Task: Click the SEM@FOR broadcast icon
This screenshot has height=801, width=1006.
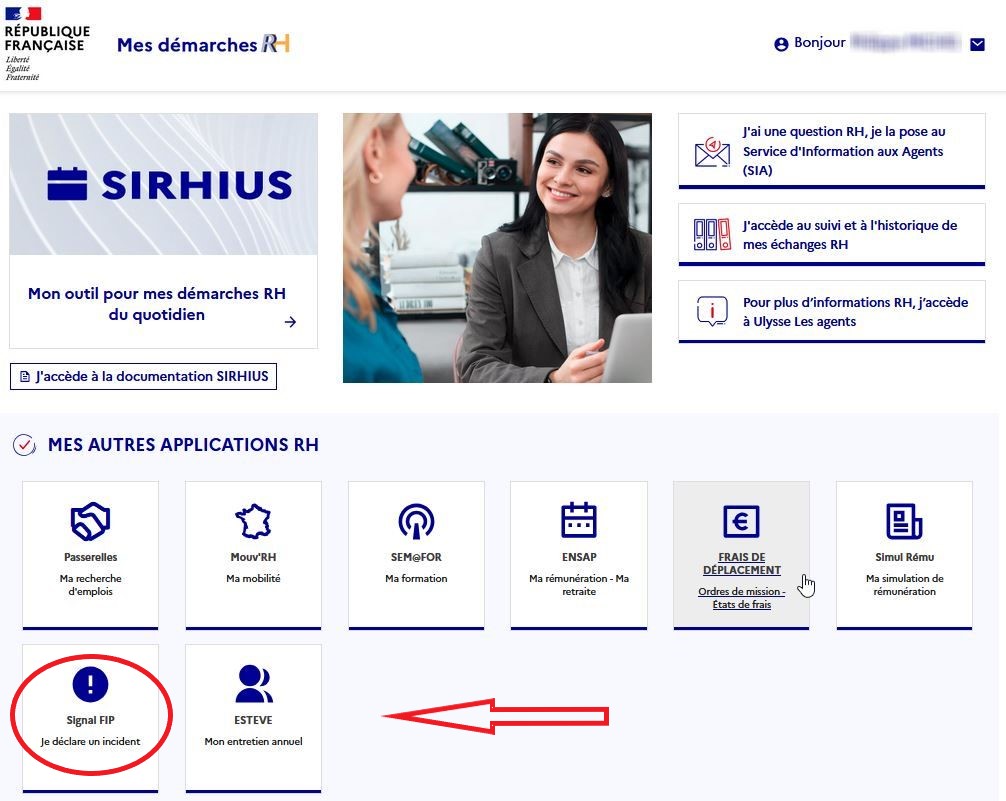Action: point(416,521)
